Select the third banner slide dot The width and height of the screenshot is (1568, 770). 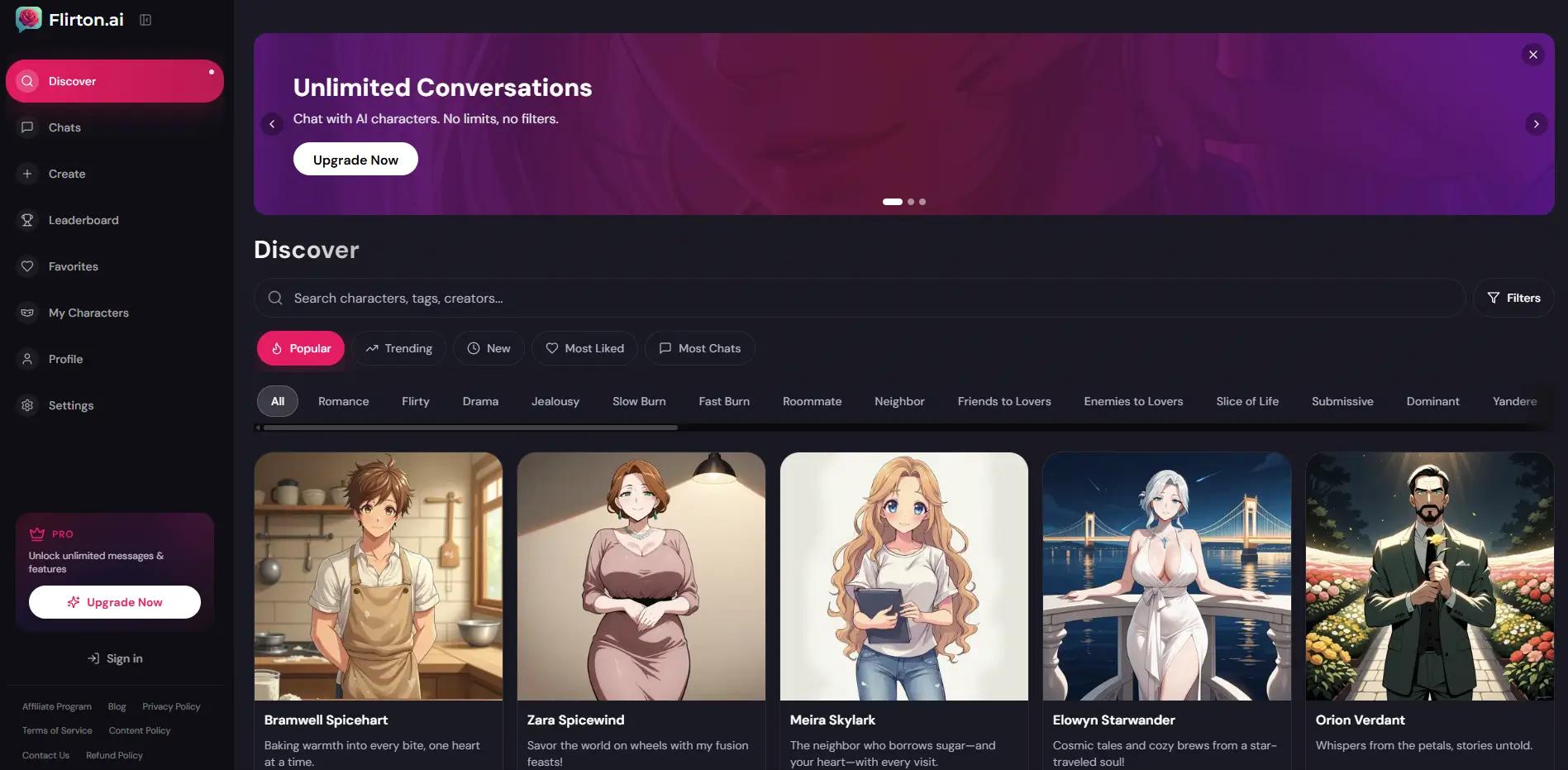tap(922, 202)
